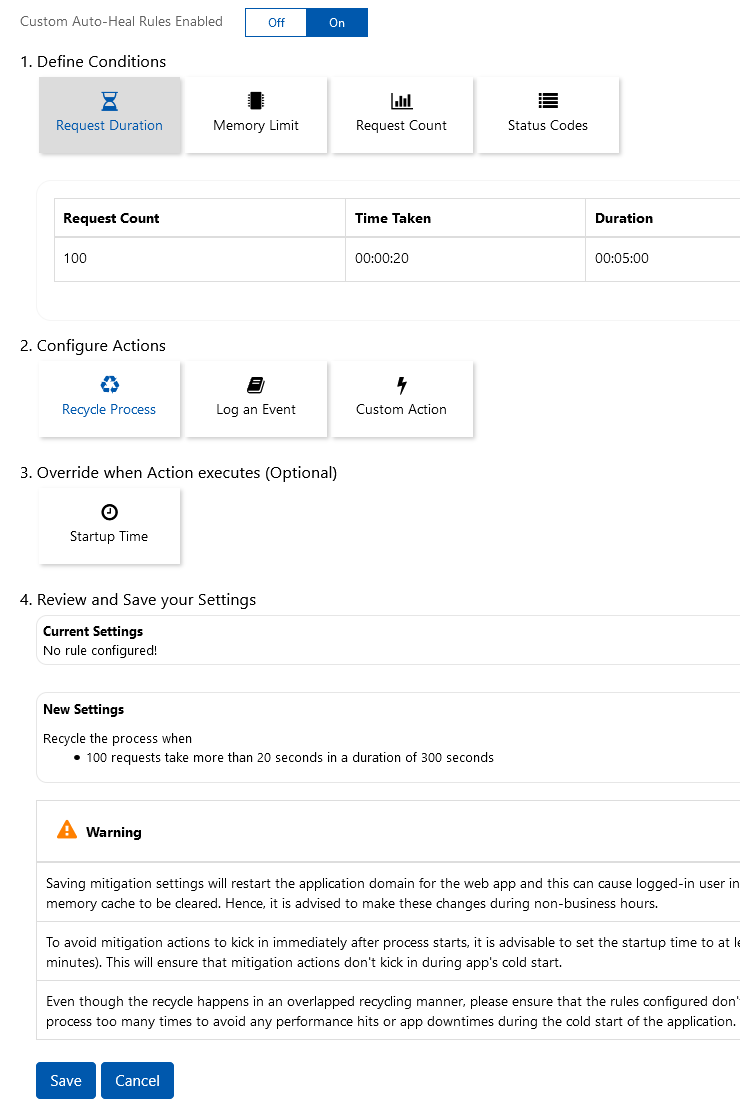Select the 100 request count cell
The width and height of the screenshot is (740, 1103).
point(75,258)
